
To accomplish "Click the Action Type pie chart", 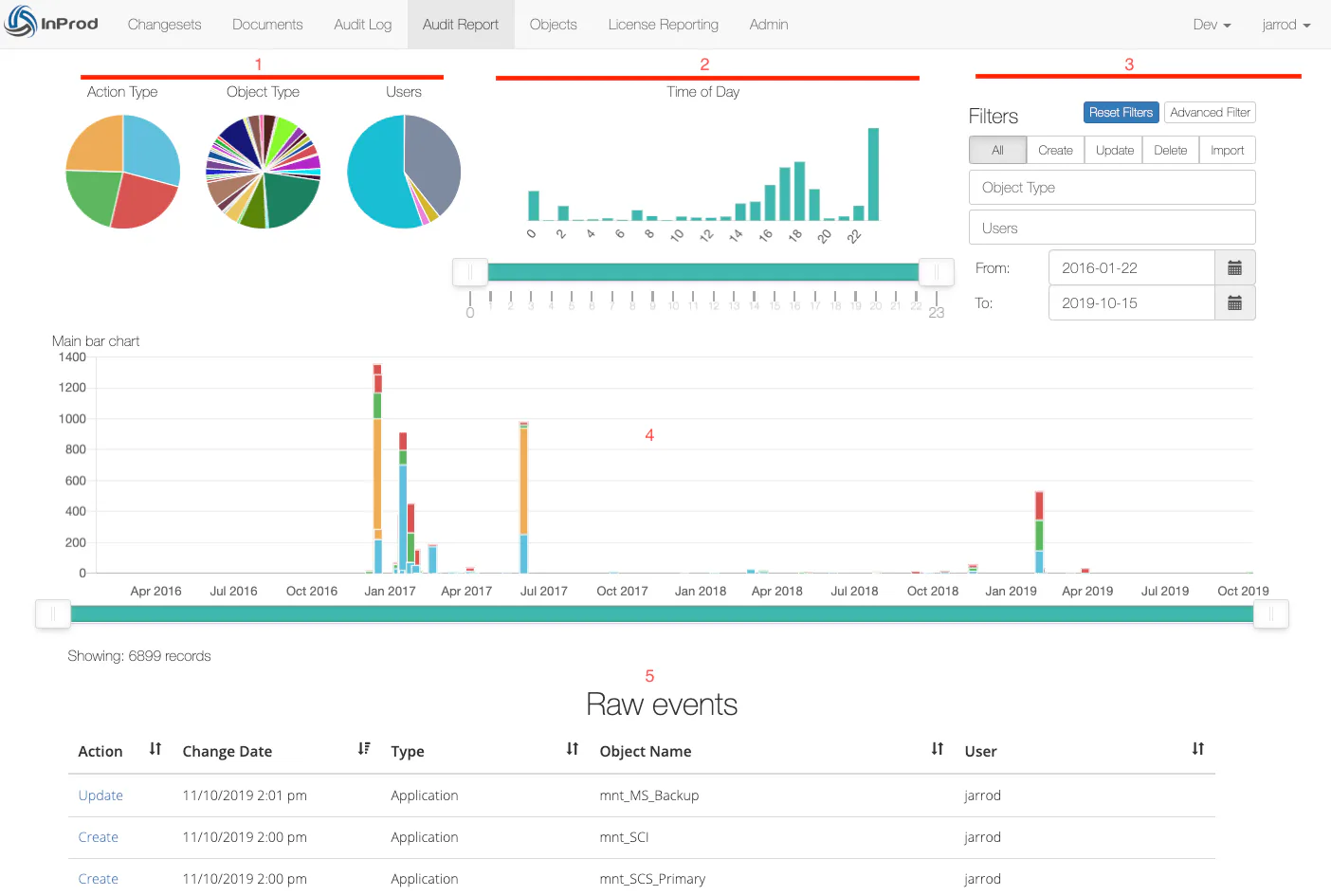I will point(123,172).
